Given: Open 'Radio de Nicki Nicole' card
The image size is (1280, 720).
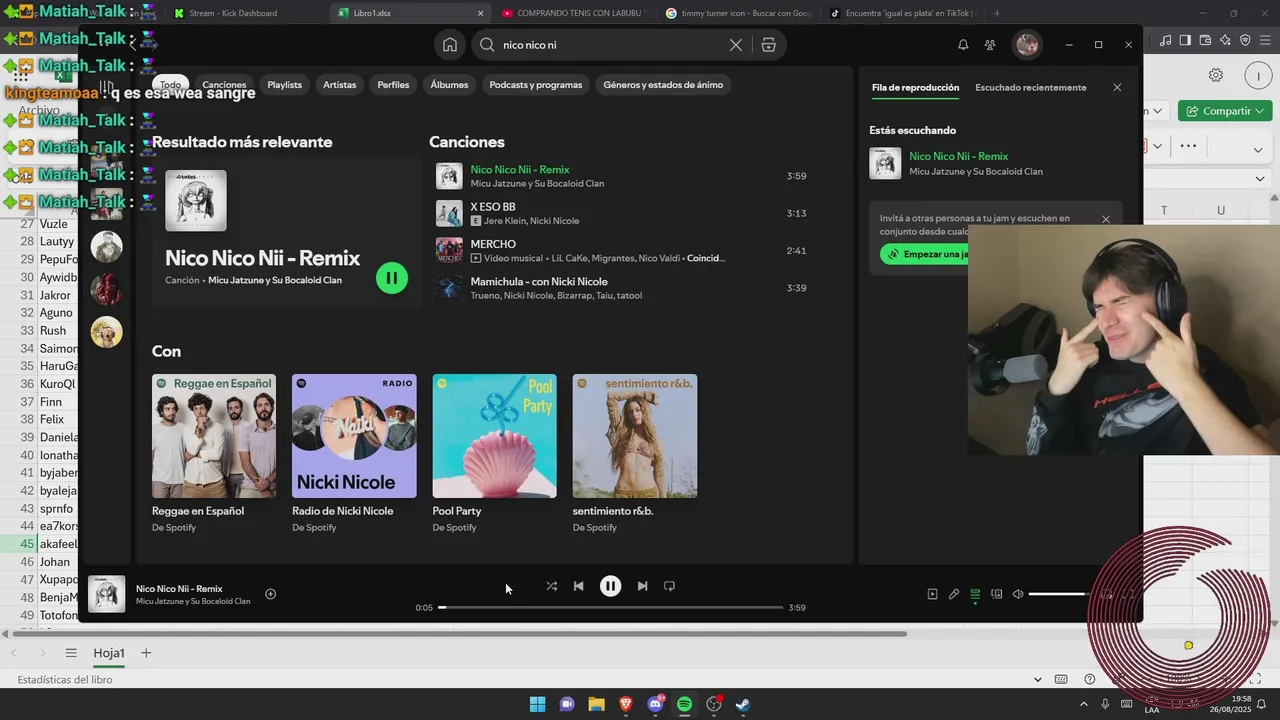Looking at the screenshot, I should tap(354, 454).
